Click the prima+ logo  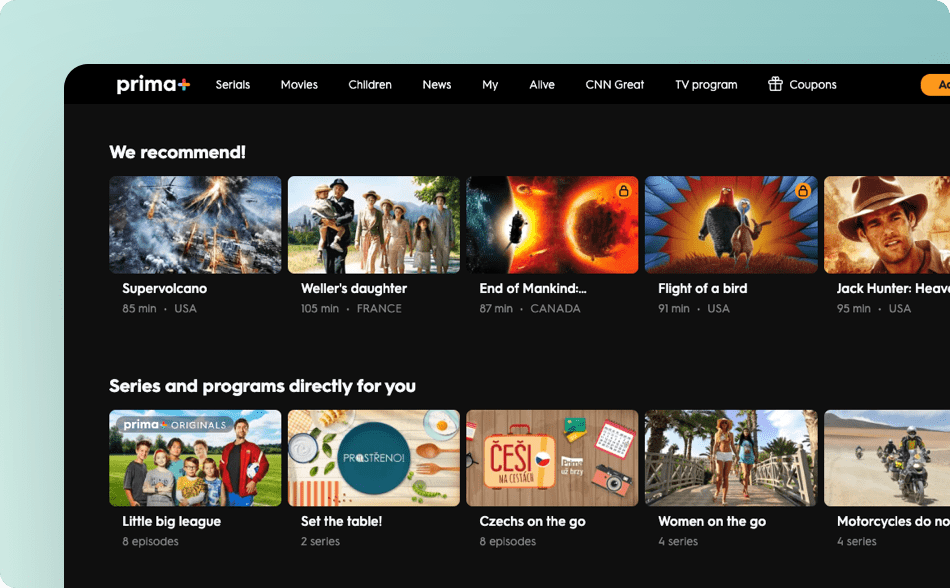(153, 85)
